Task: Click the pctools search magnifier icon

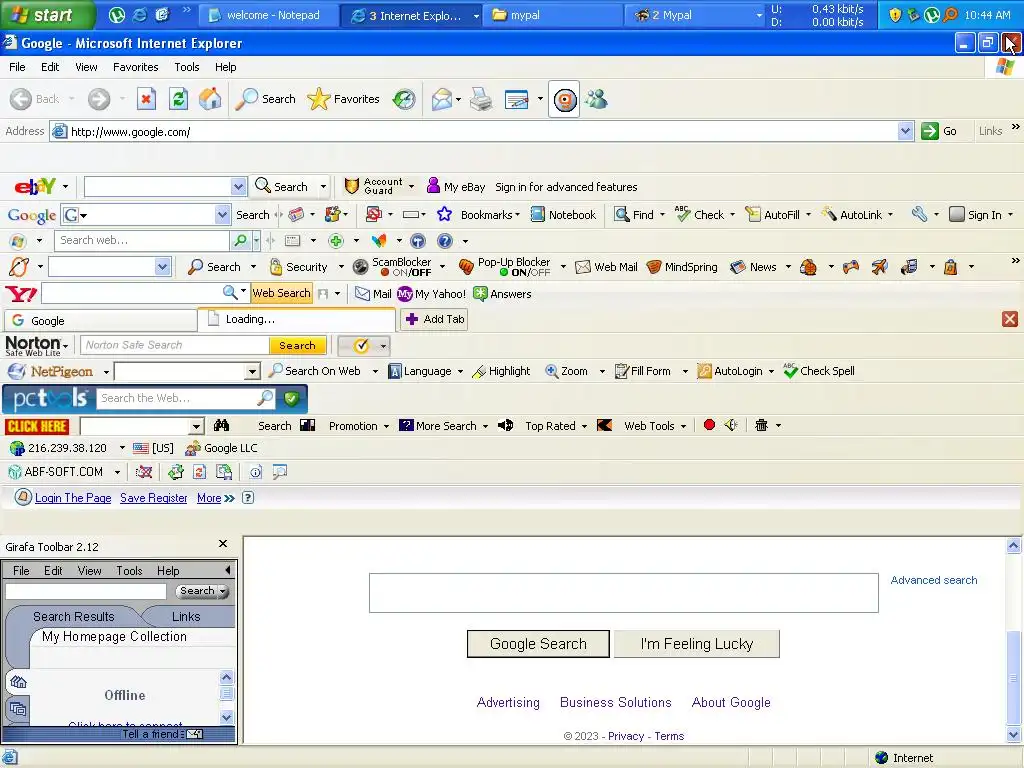Action: (x=265, y=398)
